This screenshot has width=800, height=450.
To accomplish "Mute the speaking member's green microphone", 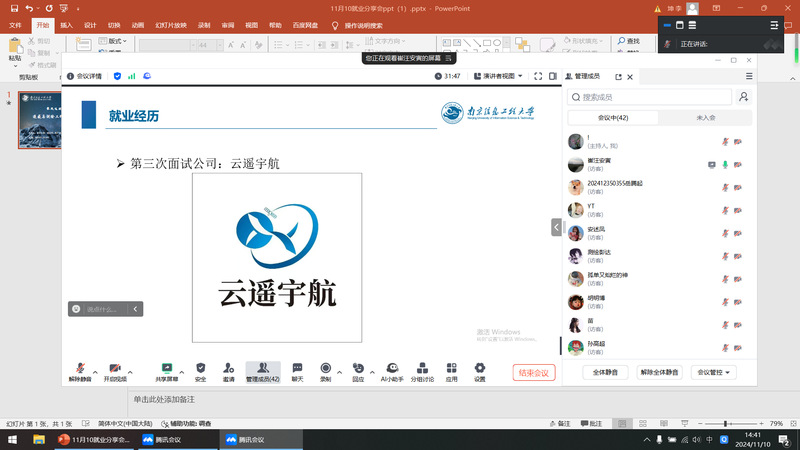I will (x=725, y=165).
